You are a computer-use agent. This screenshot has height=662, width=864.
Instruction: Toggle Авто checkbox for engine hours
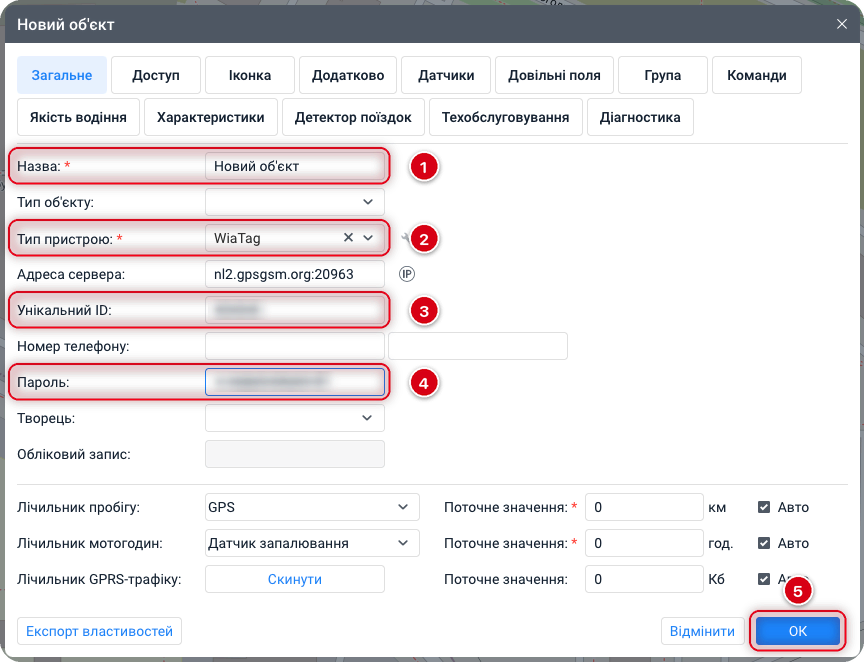pyautogui.click(x=764, y=543)
